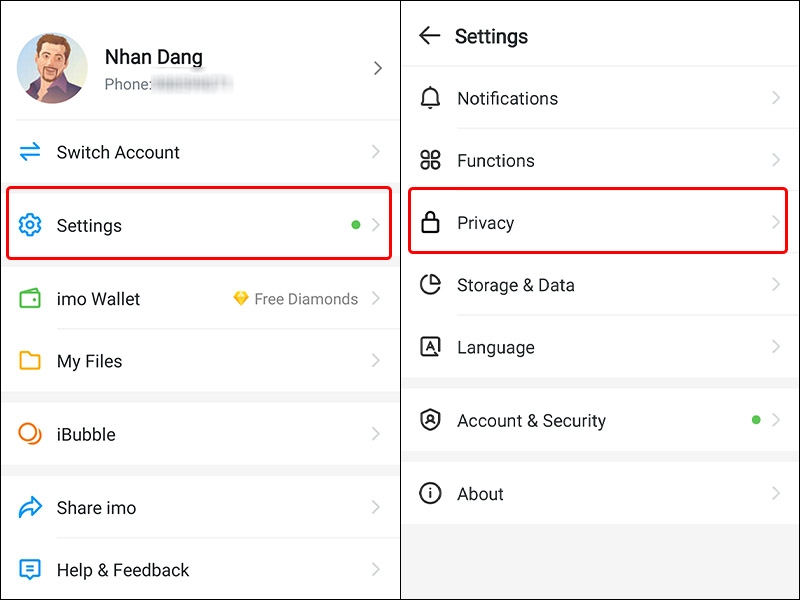
Task: Click the Language letter A icon
Action: (x=430, y=346)
